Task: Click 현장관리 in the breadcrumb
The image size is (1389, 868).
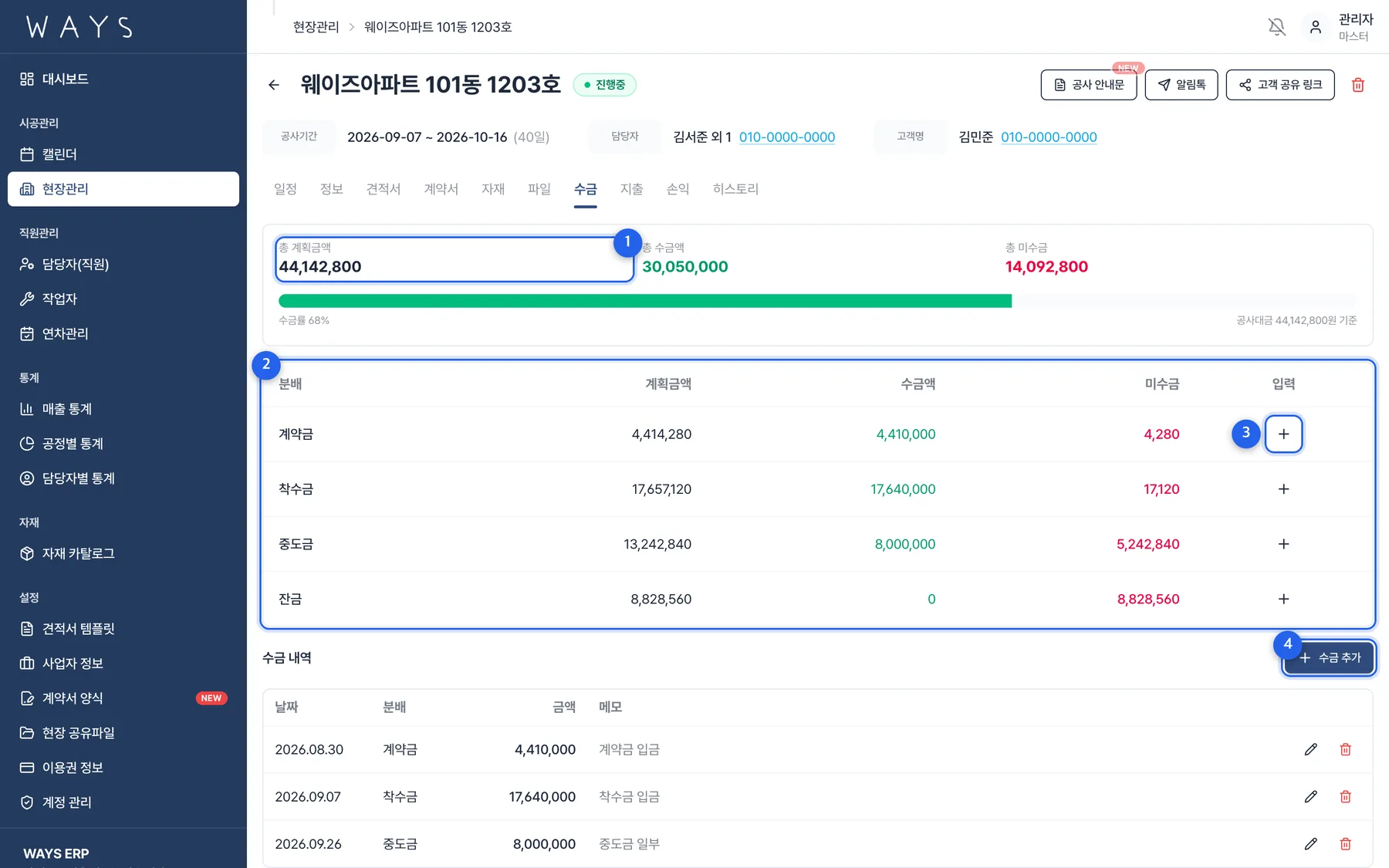Action: click(316, 27)
